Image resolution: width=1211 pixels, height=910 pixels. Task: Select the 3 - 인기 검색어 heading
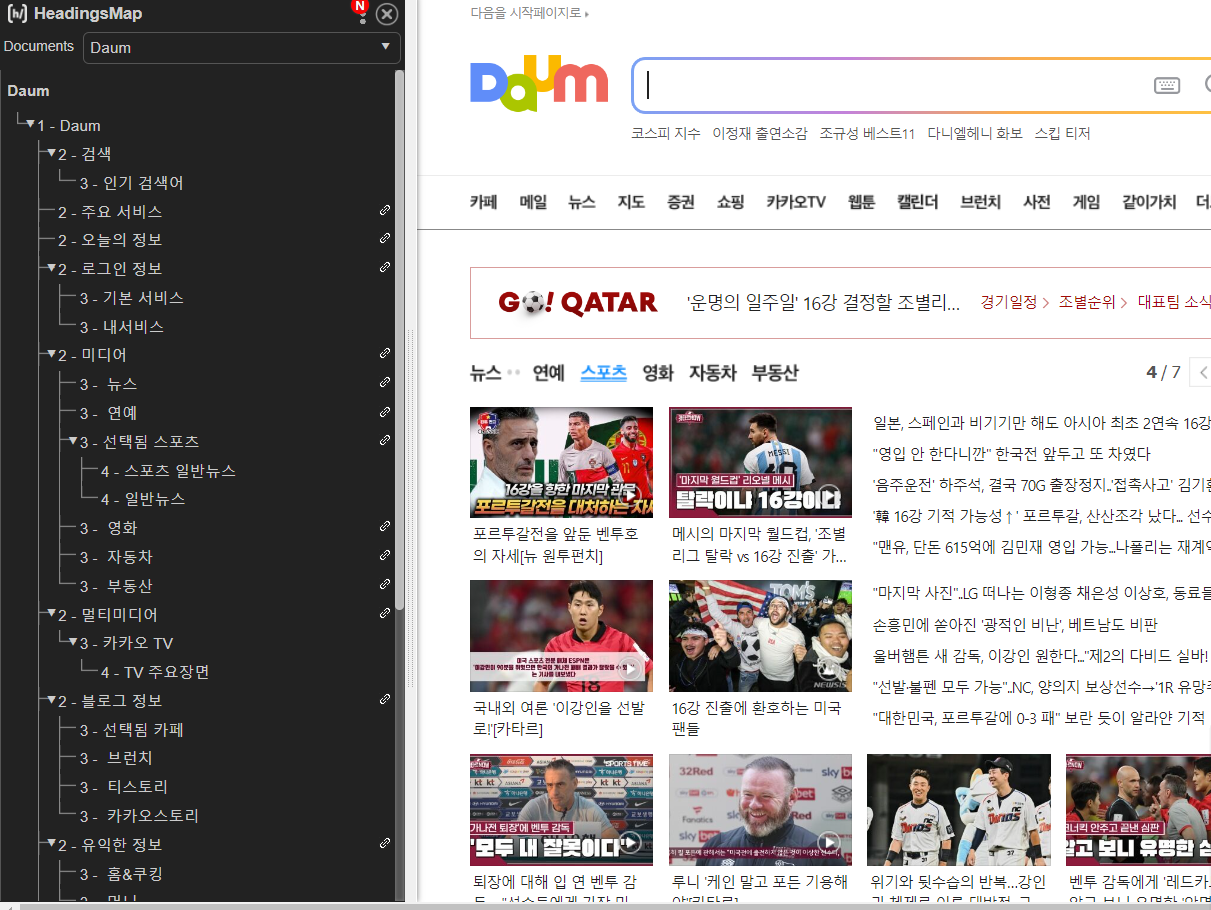(x=132, y=183)
